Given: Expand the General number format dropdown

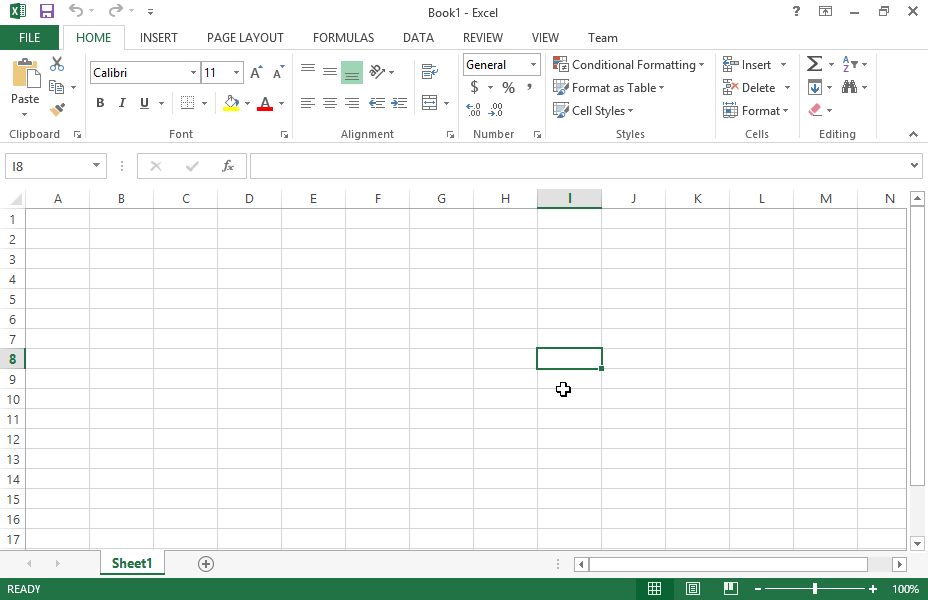Looking at the screenshot, I should pos(533,65).
